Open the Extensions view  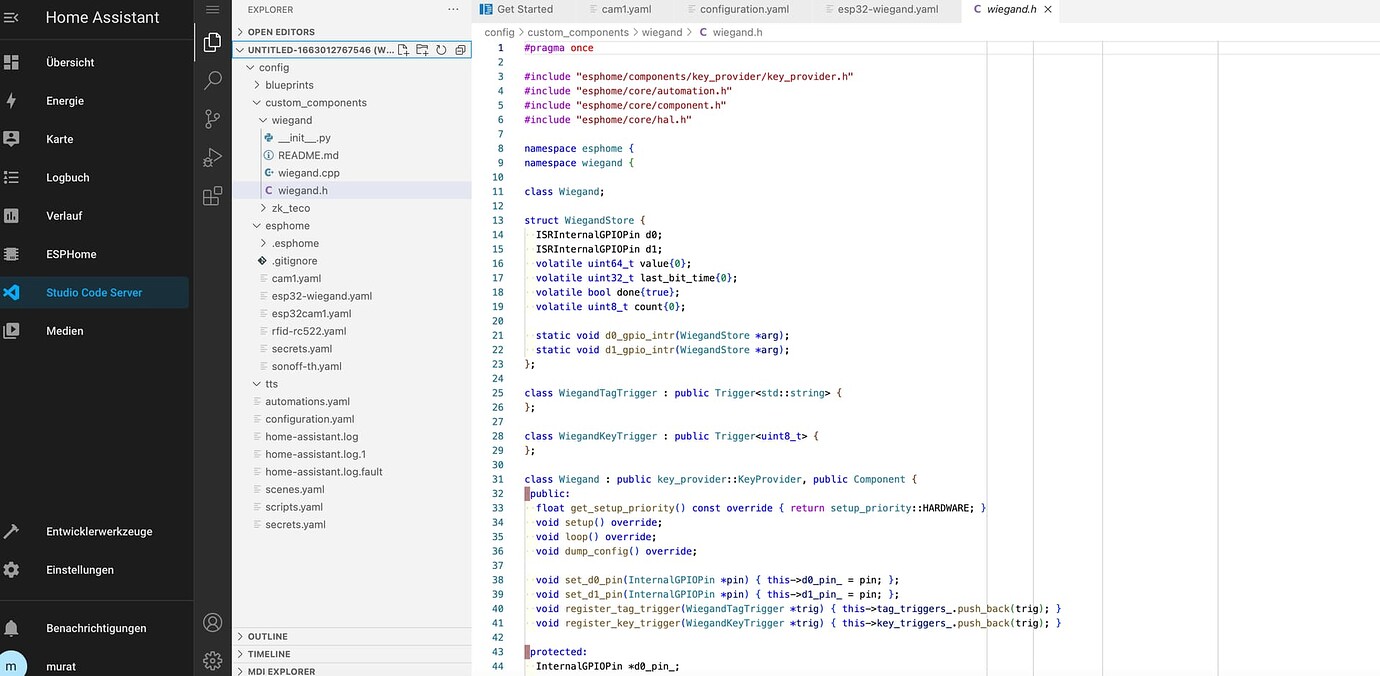212,196
